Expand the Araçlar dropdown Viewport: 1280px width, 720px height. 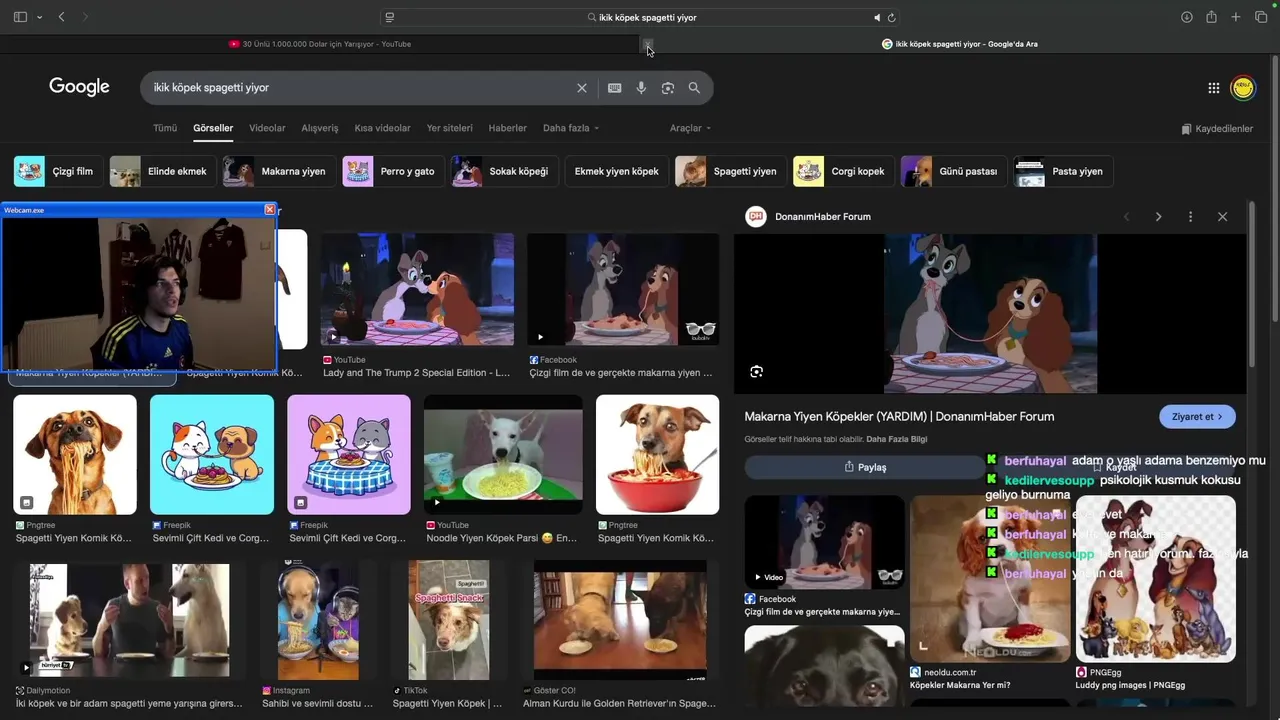coord(690,128)
